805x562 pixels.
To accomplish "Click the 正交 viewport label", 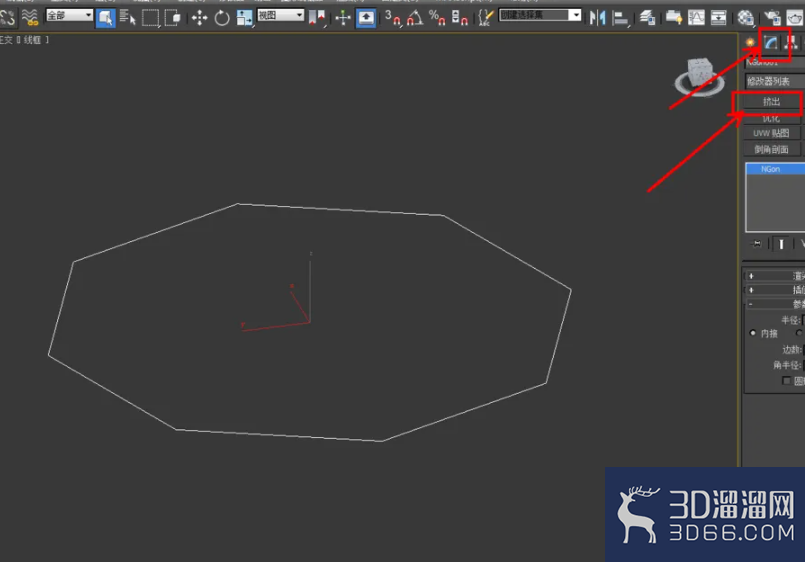I will [x=6, y=40].
